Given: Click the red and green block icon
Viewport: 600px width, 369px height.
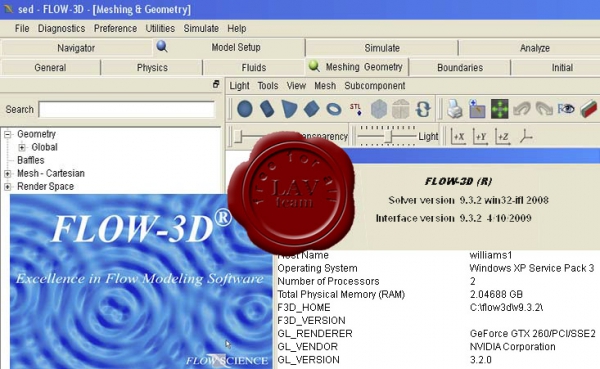Looking at the screenshot, I should [x=589, y=109].
